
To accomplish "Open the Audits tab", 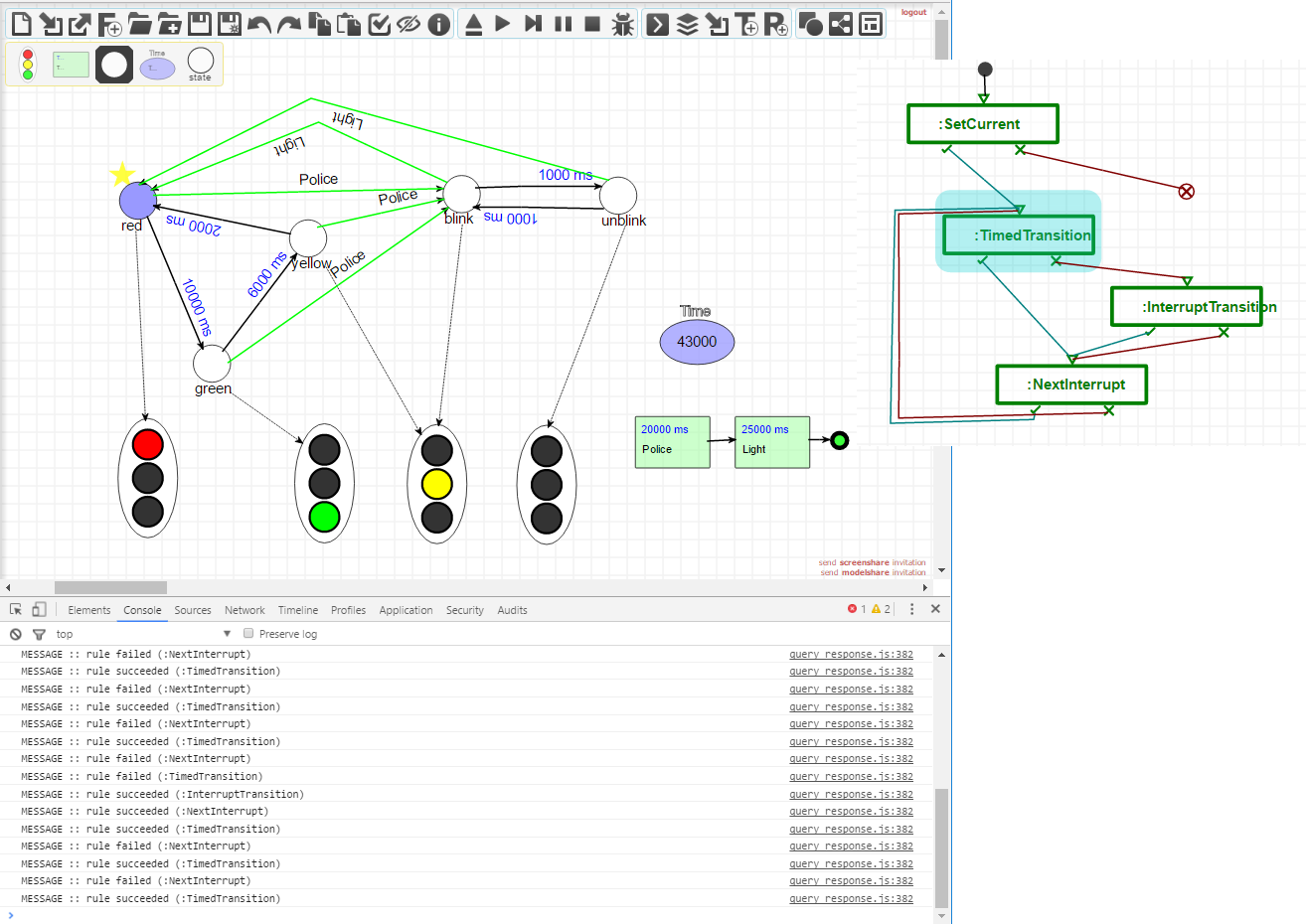I will pos(512,610).
